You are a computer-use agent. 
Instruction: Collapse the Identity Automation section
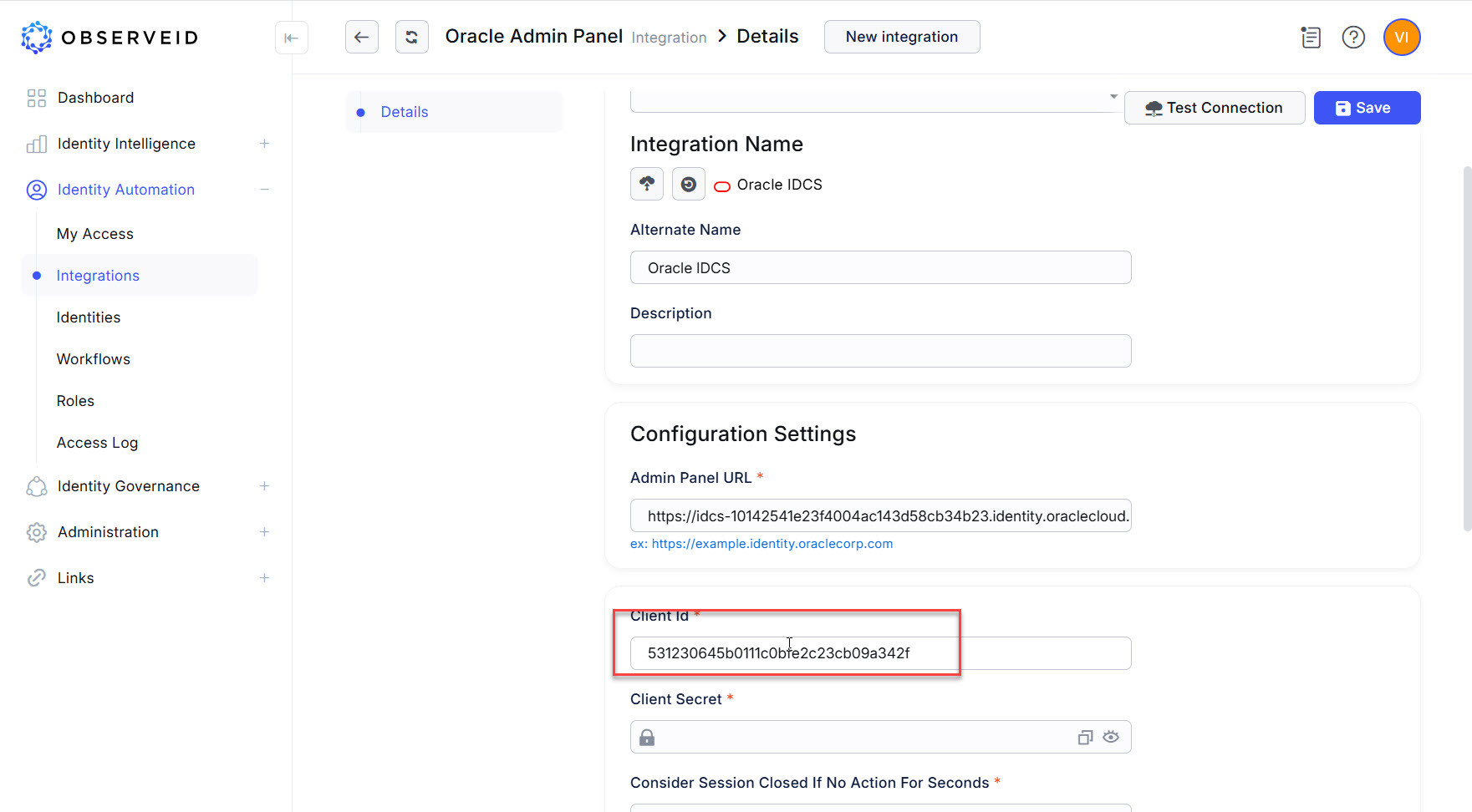(x=264, y=190)
